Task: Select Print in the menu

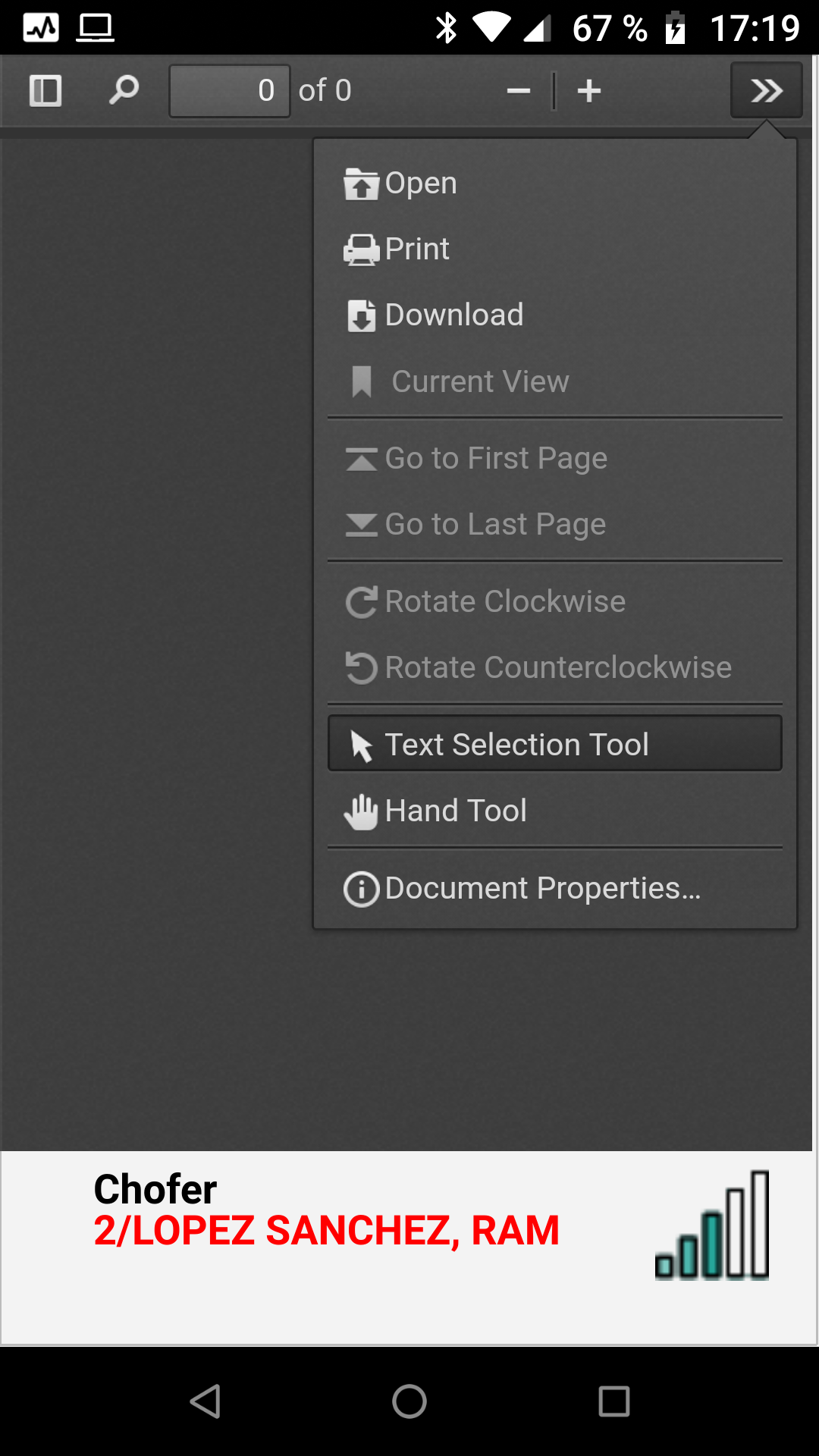Action: point(417,249)
